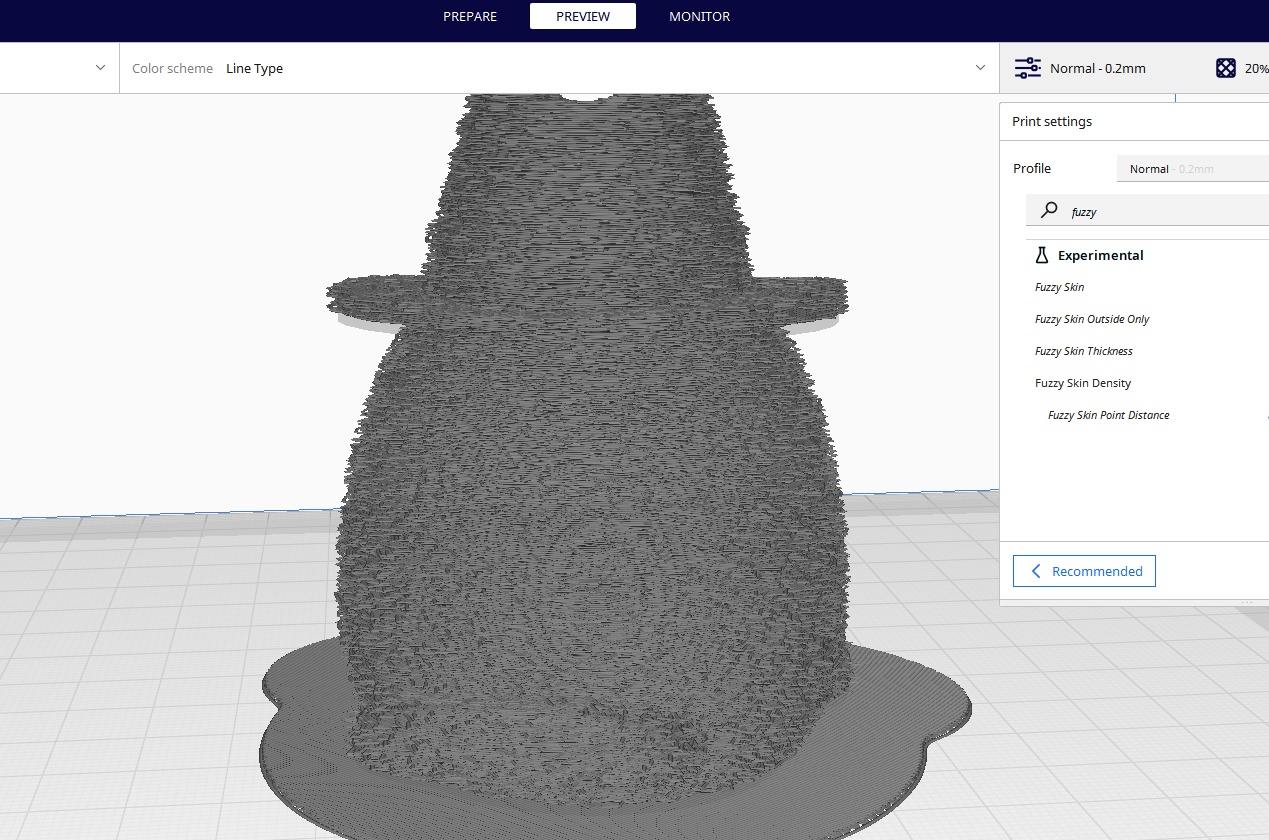Image resolution: width=1269 pixels, height=840 pixels.
Task: Click the print settings sliders icon beside Normal - 0.2mm
Action: click(x=1027, y=68)
